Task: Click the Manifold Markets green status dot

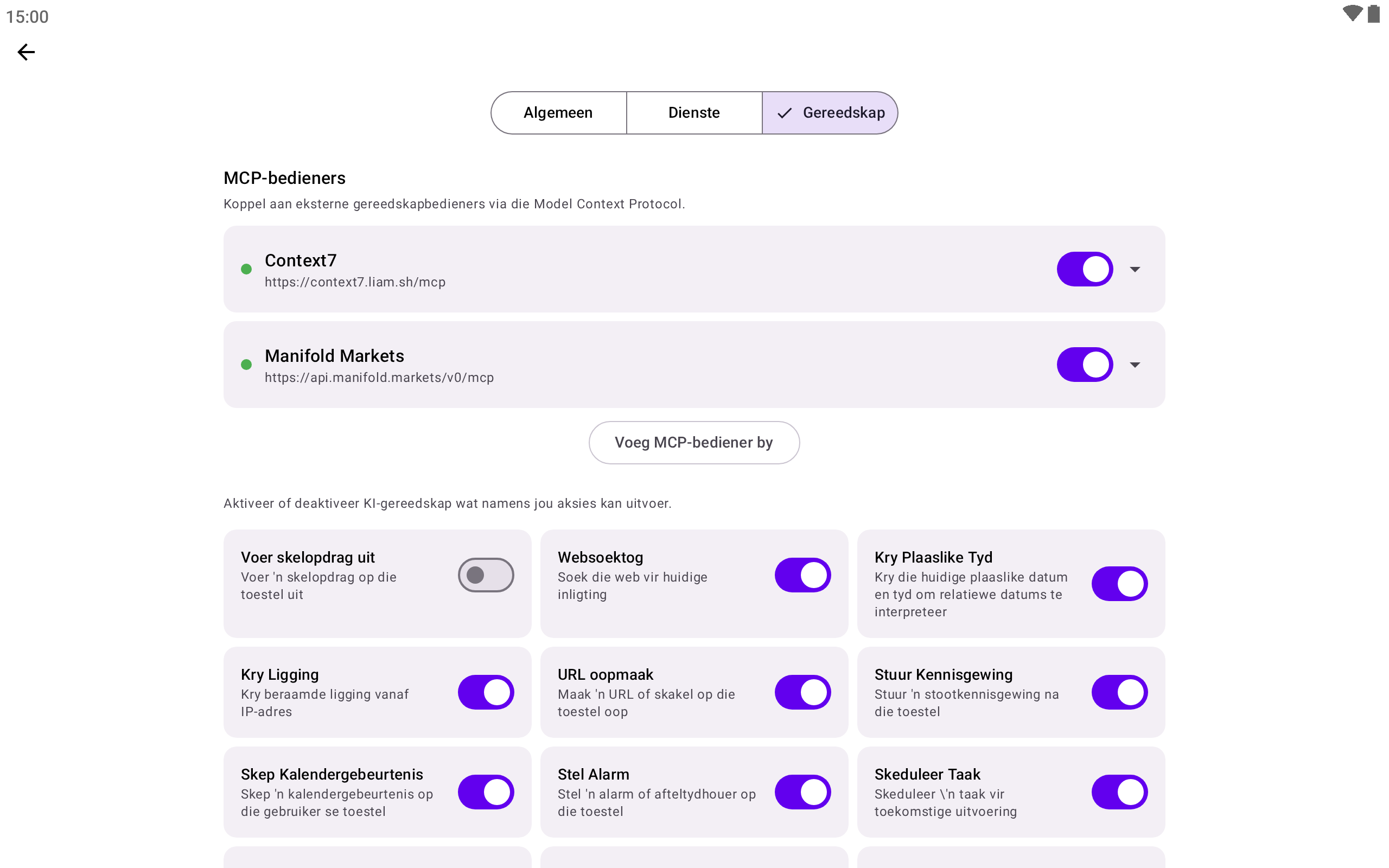Action: point(246,365)
